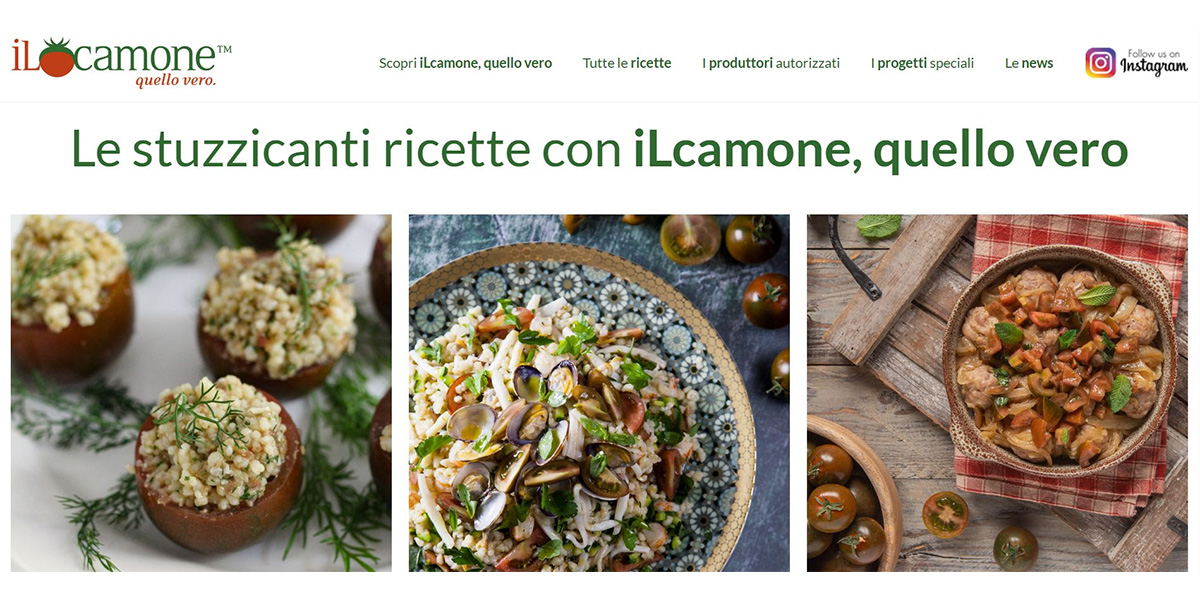Image resolution: width=1200 pixels, height=600 pixels.
Task: Go to 'Tutte le ricette' page
Action: tap(627, 63)
